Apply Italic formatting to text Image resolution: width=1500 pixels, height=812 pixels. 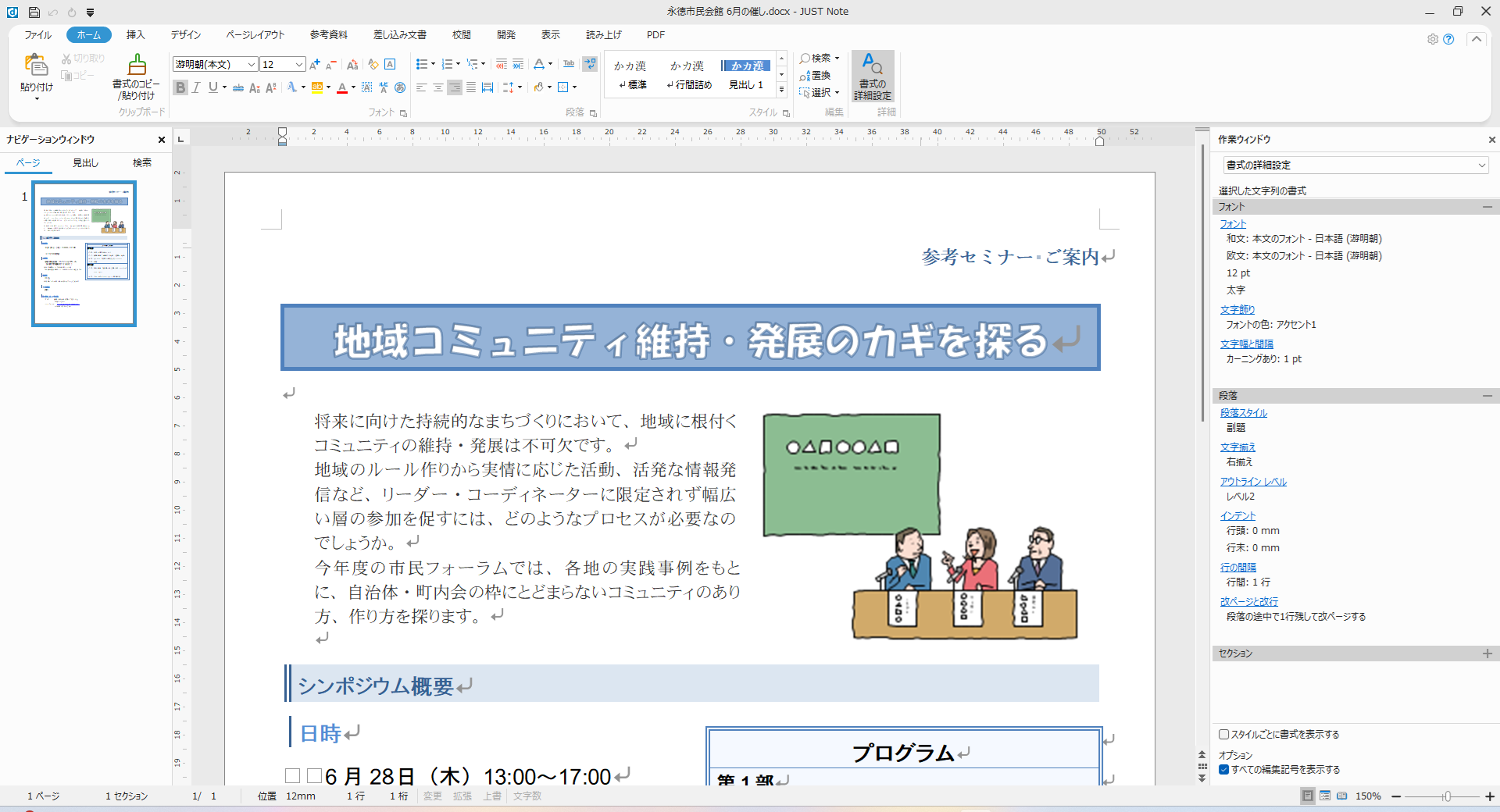196,87
